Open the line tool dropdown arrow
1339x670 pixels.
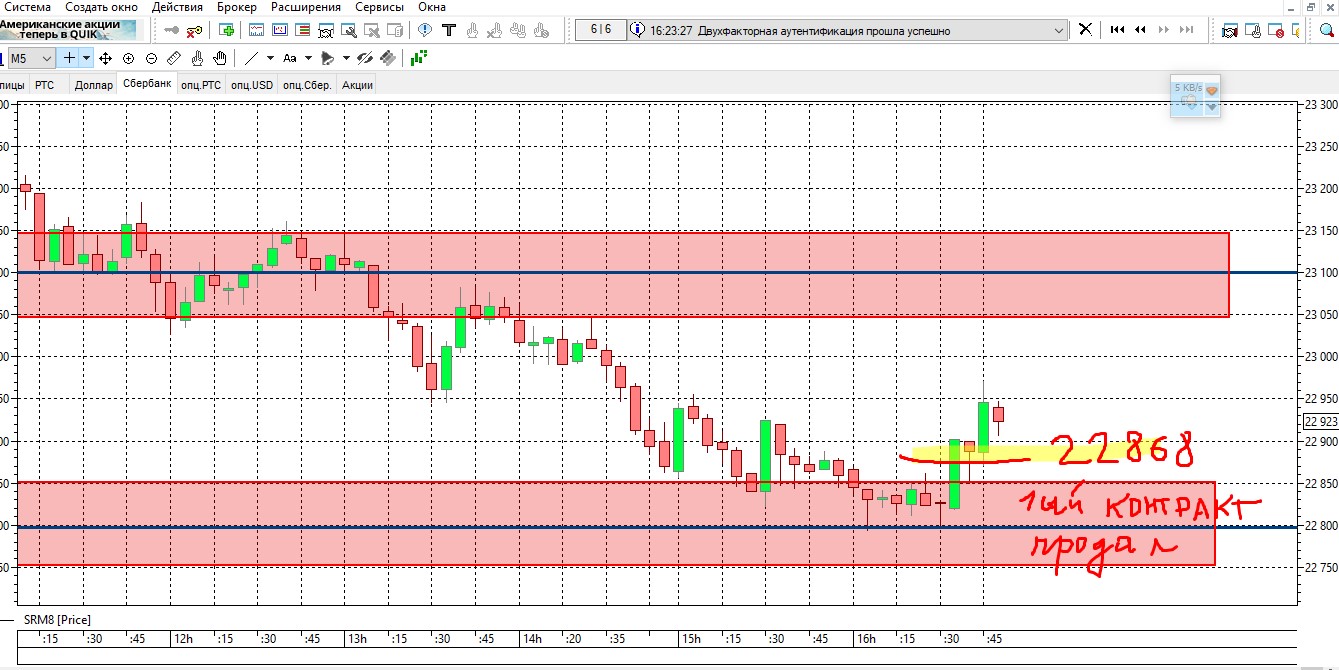(270, 58)
